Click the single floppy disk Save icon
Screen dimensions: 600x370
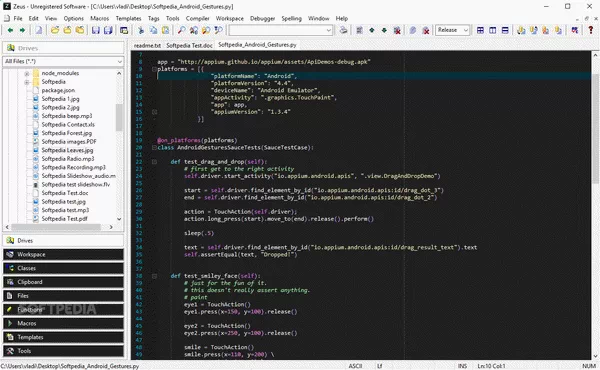[96, 30]
